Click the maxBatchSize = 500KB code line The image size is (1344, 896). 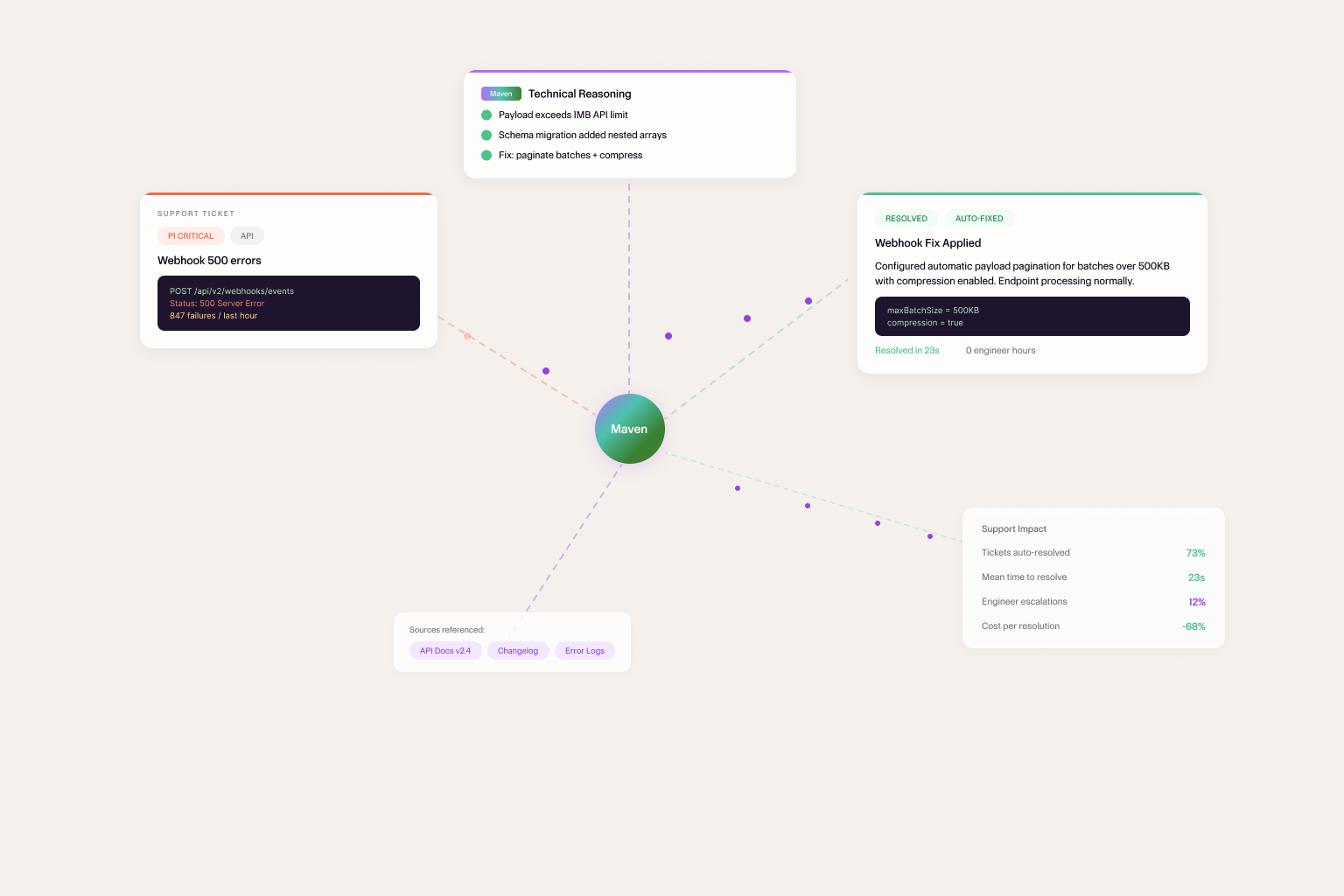point(933,311)
